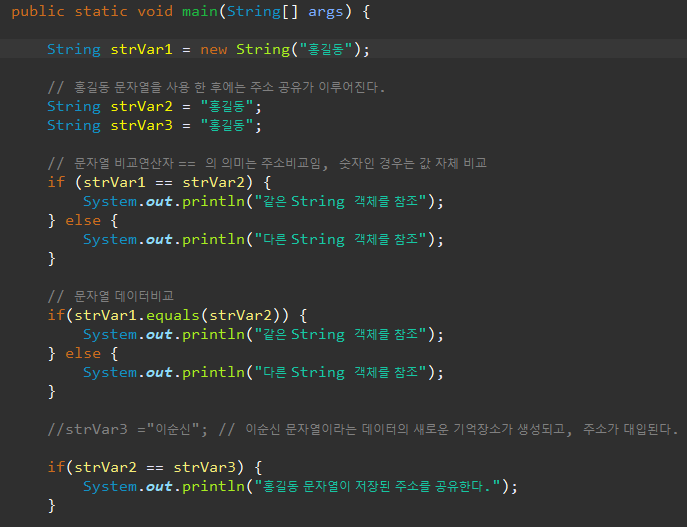Click the comment '홍길동 문자열을 사용 한 후에는 주소 공유가 이루어진다.'
This screenshot has height=527, width=687.
230,87
